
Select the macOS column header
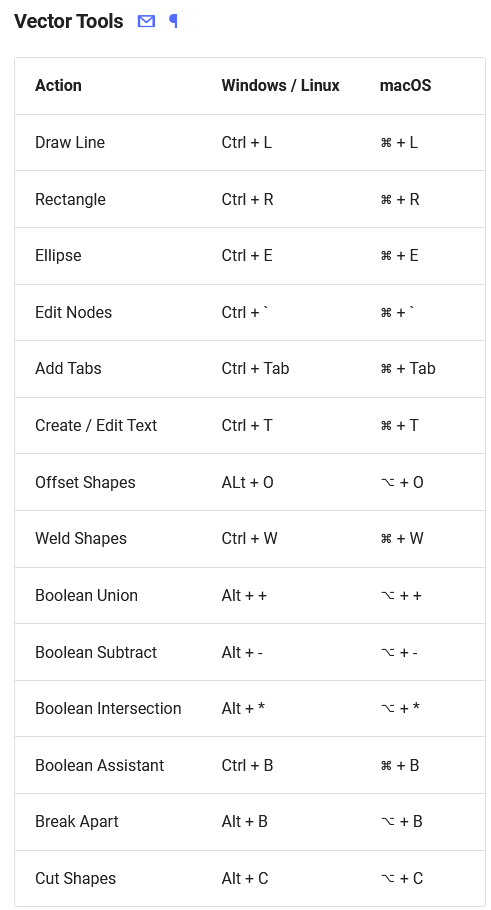405,85
